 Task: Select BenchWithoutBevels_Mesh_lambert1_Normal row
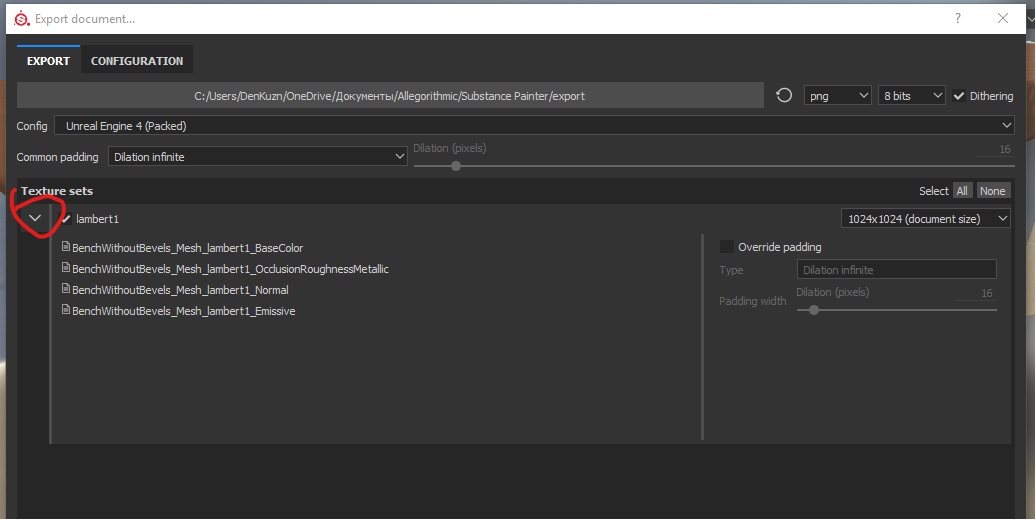coord(180,290)
